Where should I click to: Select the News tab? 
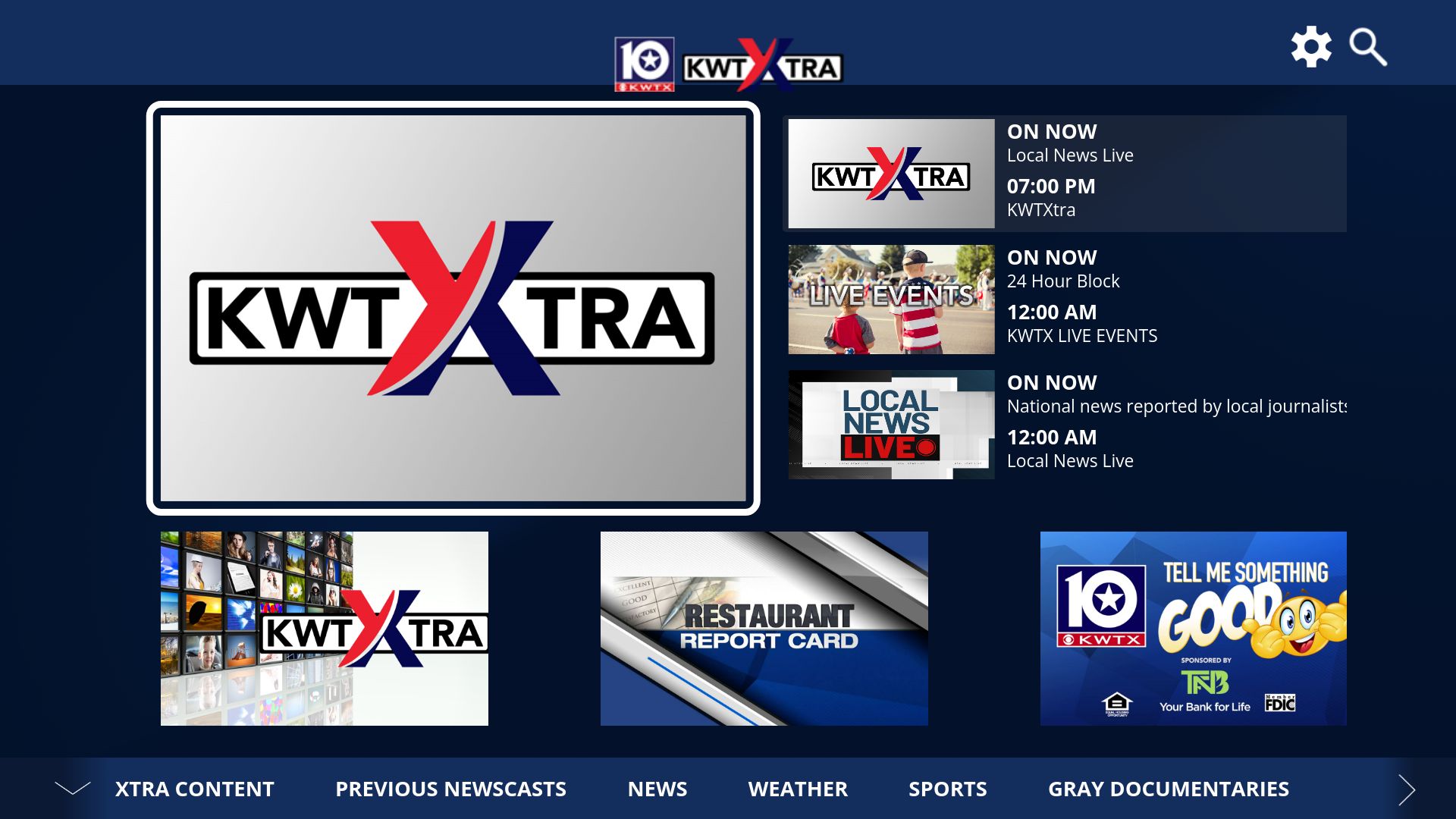657,789
